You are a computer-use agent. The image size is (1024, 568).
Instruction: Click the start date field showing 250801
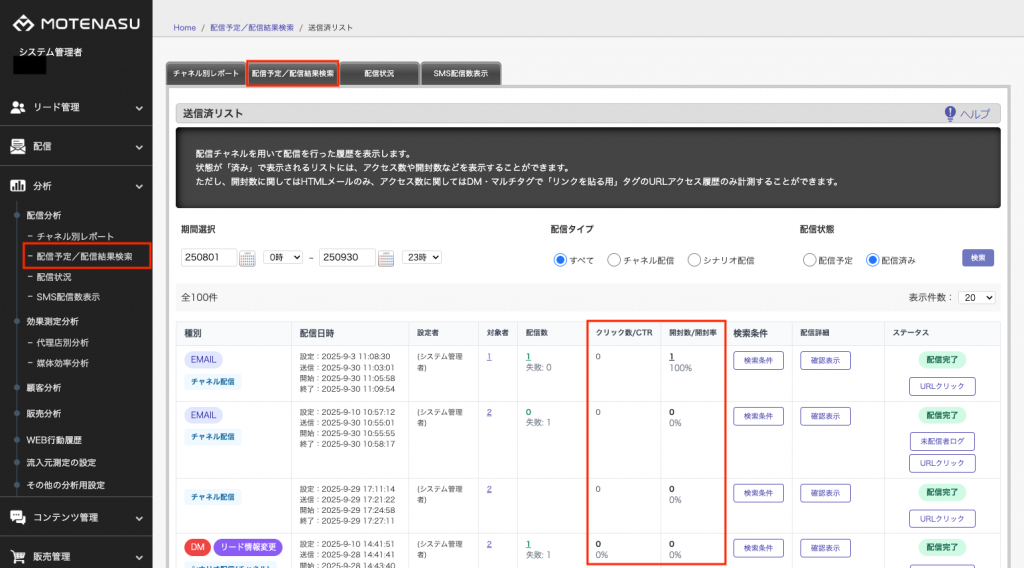209,258
